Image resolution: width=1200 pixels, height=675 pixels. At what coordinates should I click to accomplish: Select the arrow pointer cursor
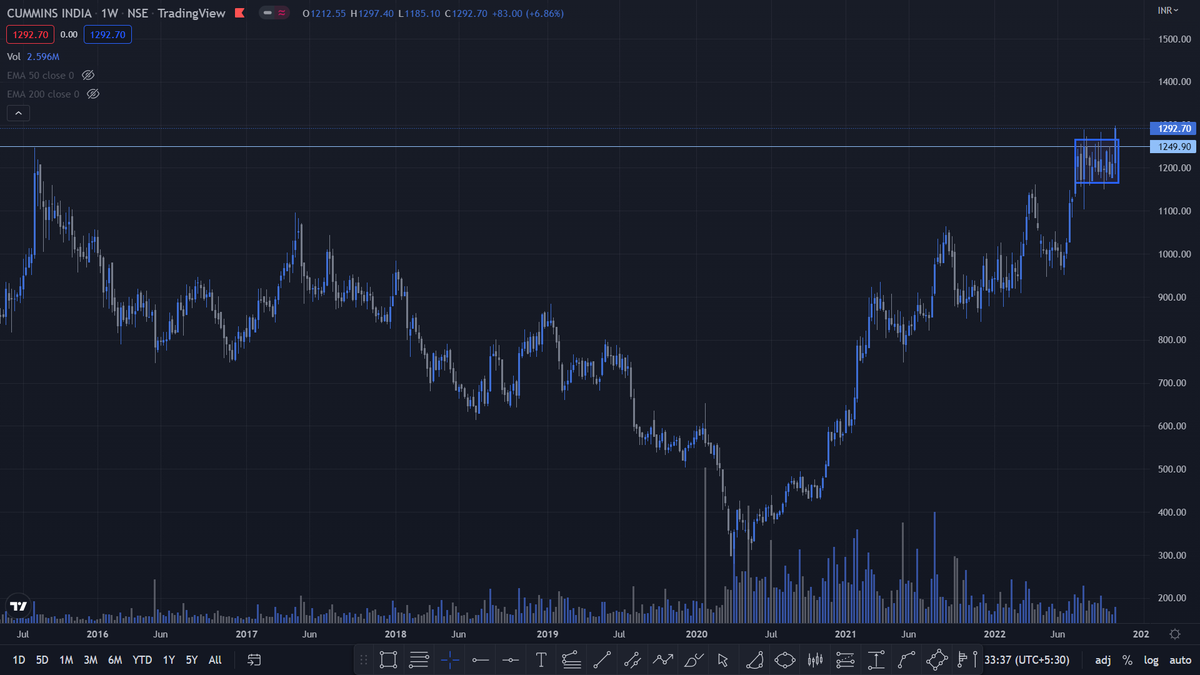pyautogui.click(x=723, y=660)
